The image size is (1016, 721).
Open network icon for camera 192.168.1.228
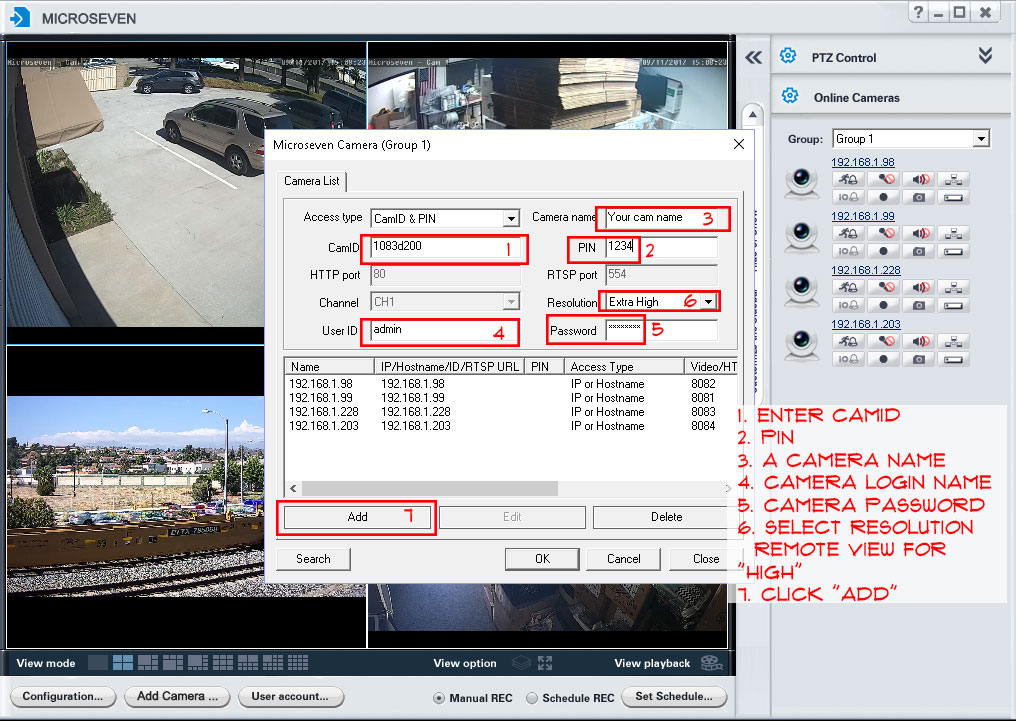[x=953, y=287]
